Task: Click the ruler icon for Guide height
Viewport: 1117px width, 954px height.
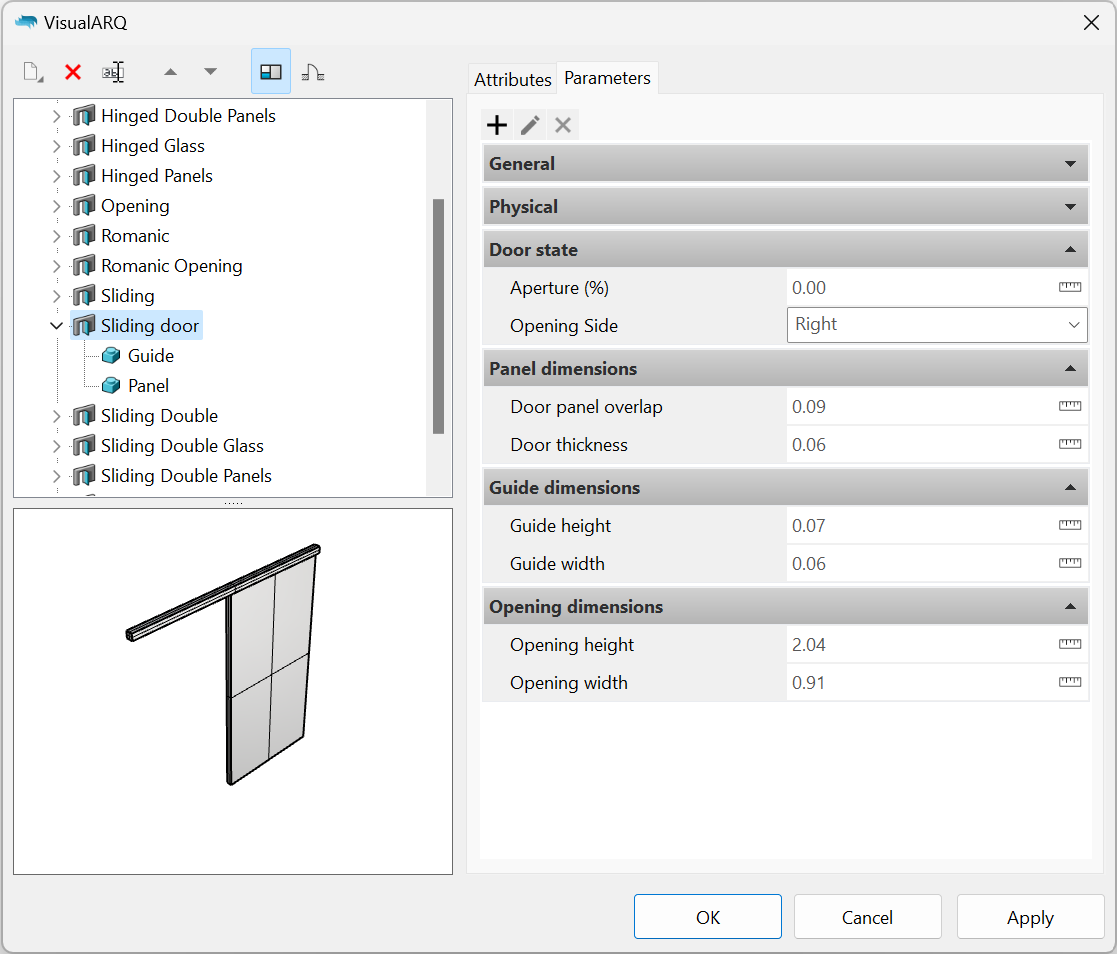Action: point(1069,525)
